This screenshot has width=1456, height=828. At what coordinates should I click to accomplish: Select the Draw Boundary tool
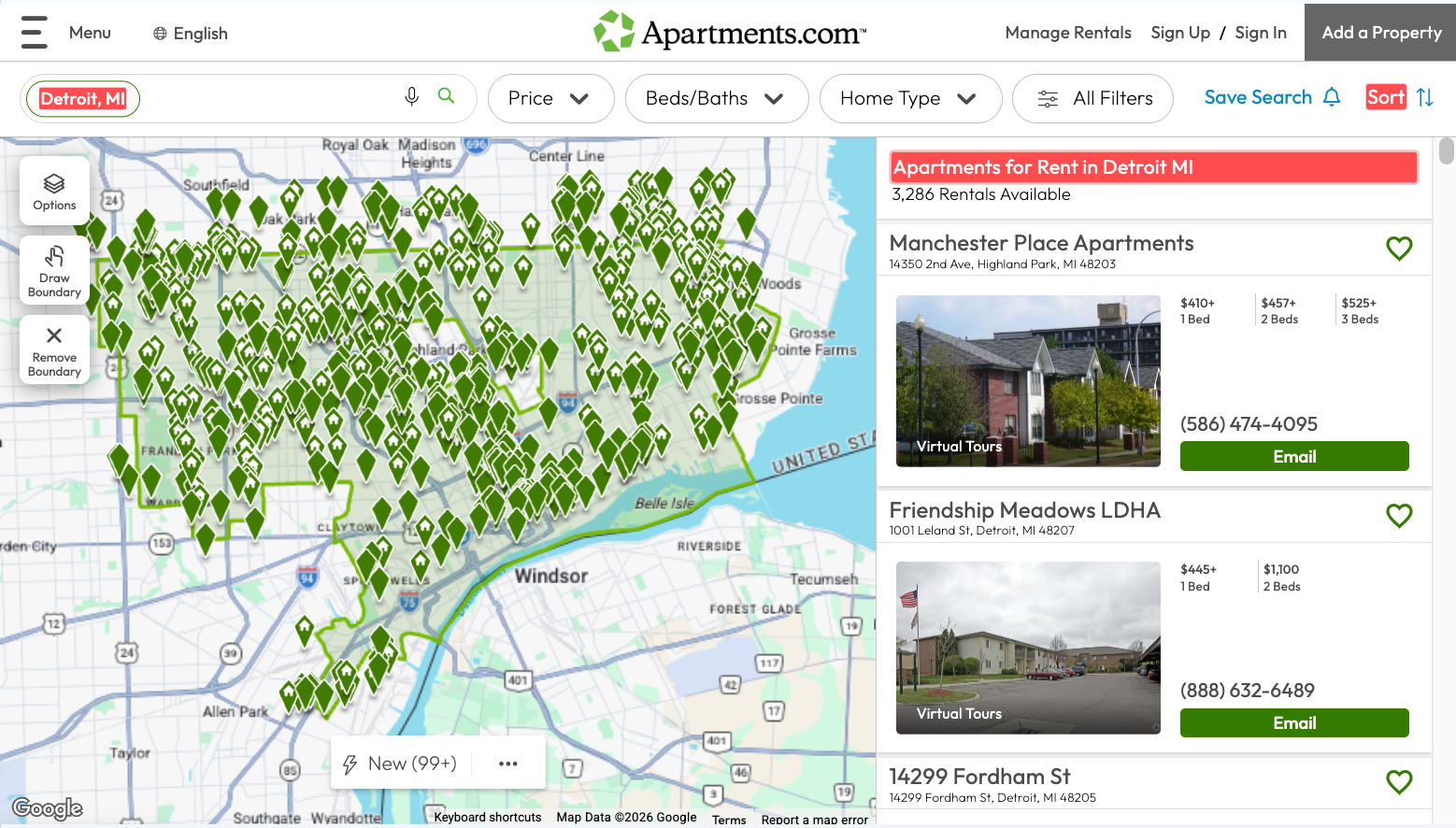click(54, 271)
